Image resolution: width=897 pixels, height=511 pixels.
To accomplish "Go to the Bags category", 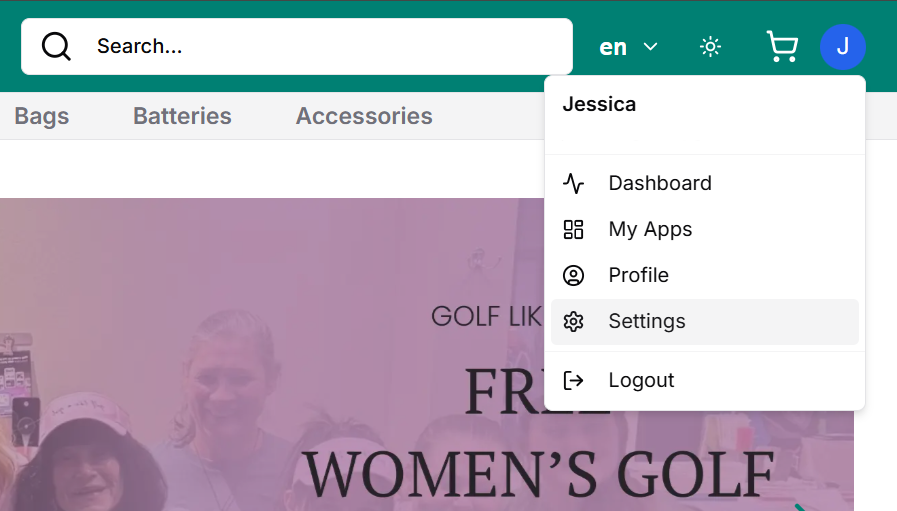I will tap(42, 116).
